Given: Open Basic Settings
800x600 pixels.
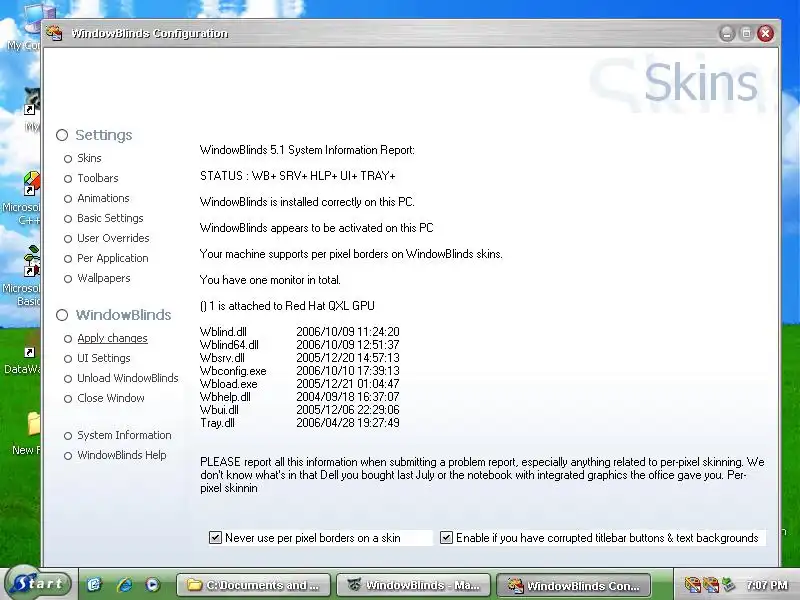Looking at the screenshot, I should pos(110,218).
